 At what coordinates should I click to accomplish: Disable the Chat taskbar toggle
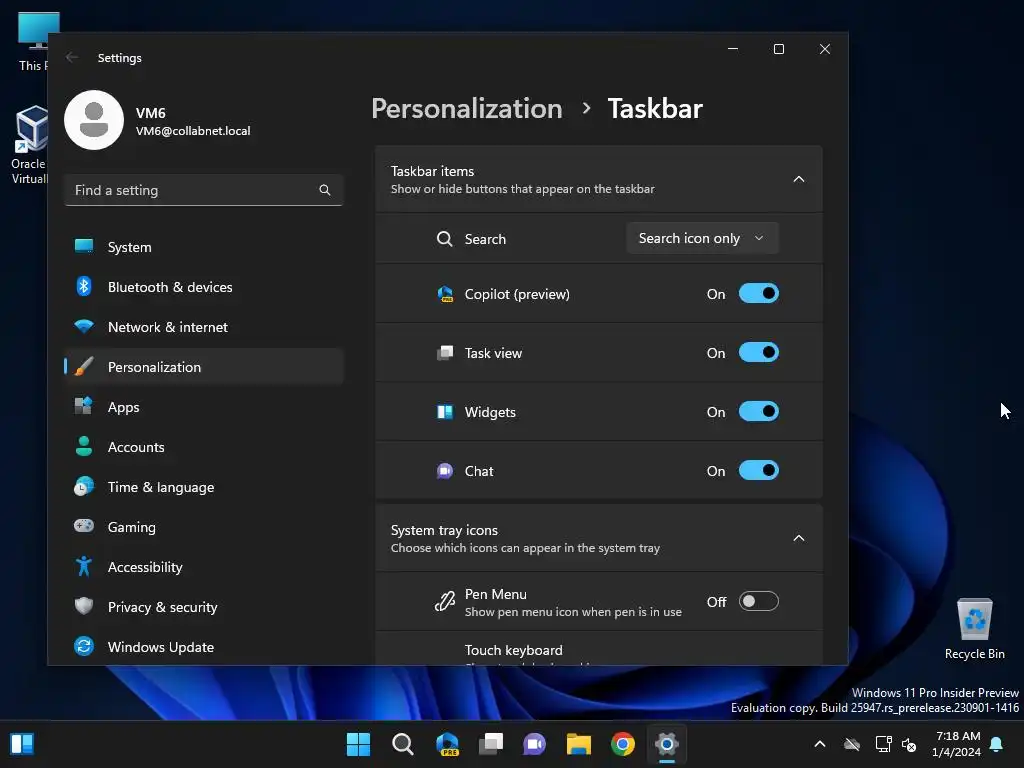(x=758, y=471)
